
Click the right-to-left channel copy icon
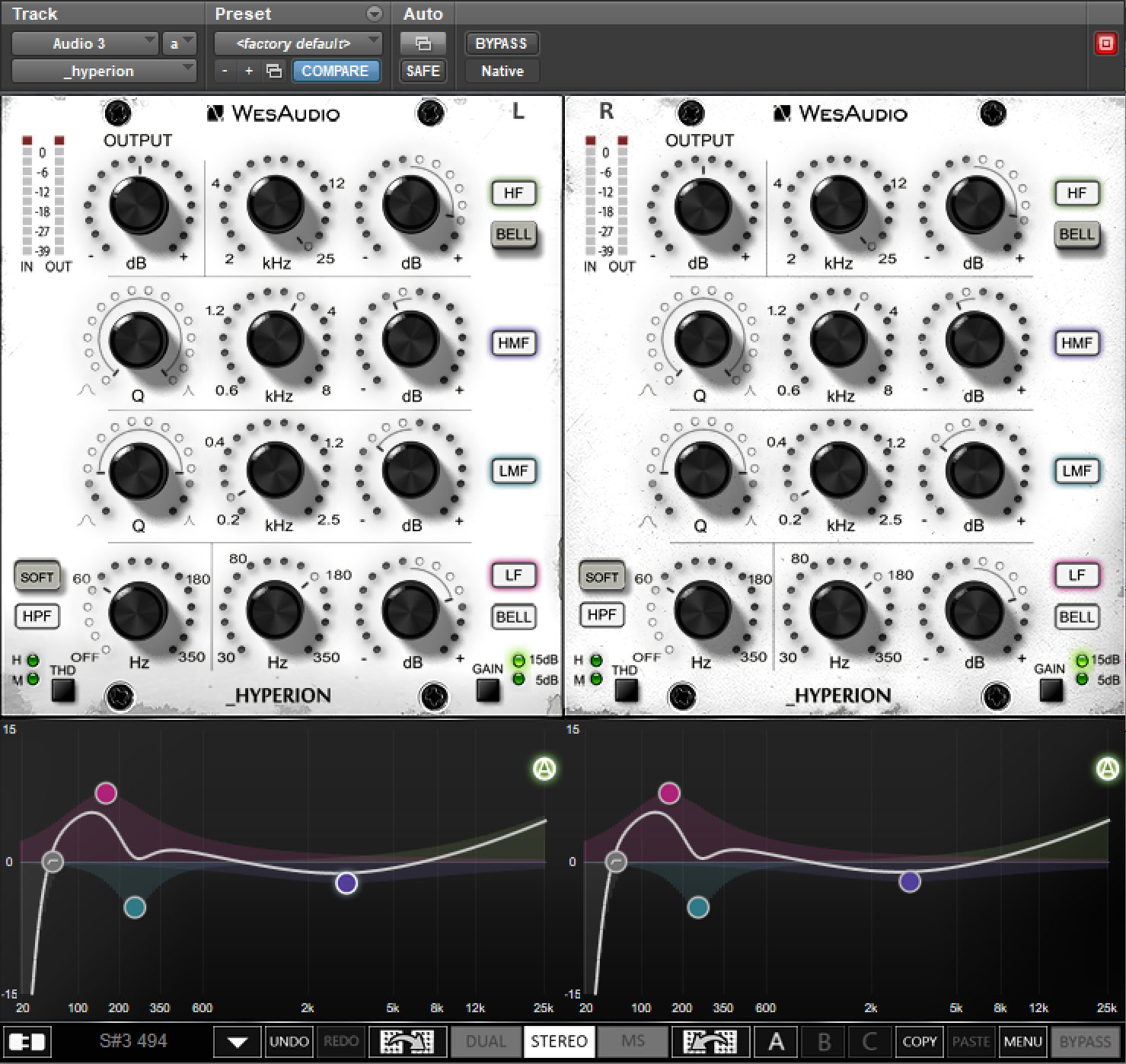point(708,1041)
